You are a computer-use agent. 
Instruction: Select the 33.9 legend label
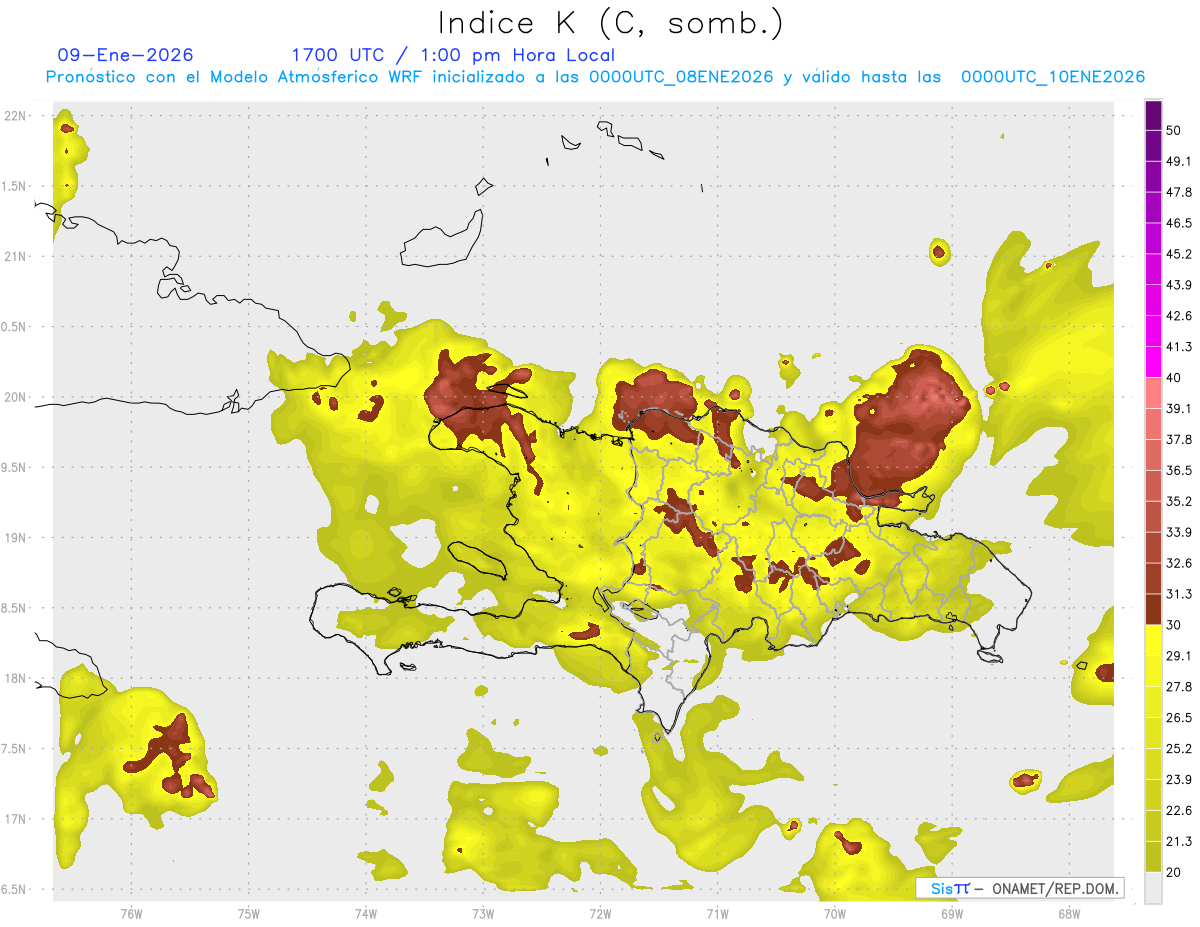(x=1178, y=532)
